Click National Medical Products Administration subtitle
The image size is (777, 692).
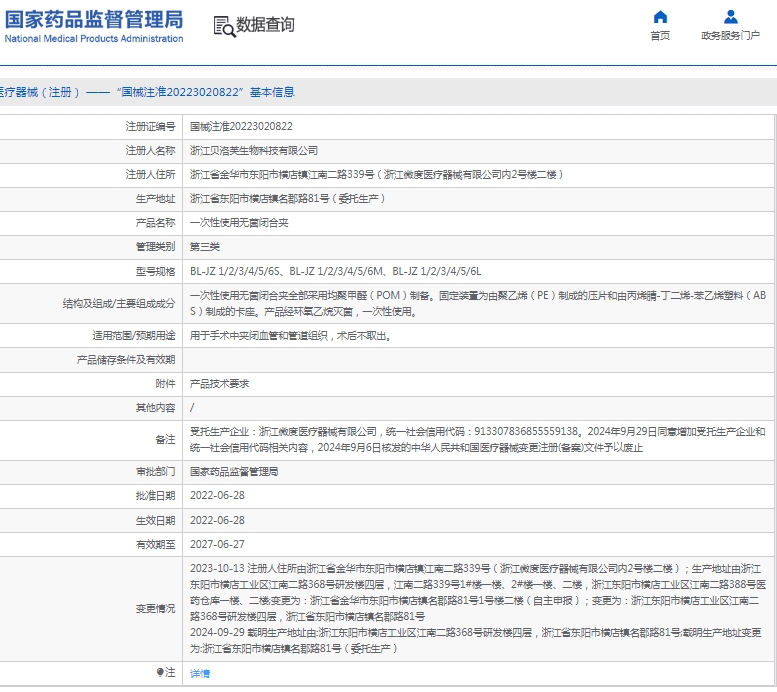(94, 39)
